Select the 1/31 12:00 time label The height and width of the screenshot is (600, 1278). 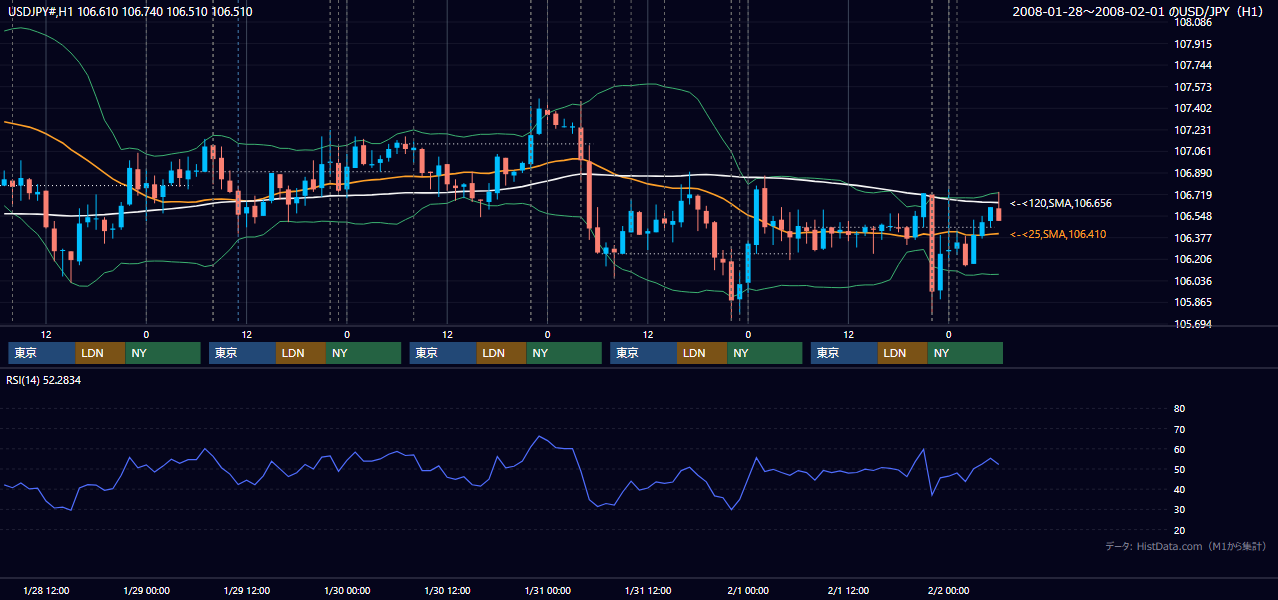pos(648,590)
